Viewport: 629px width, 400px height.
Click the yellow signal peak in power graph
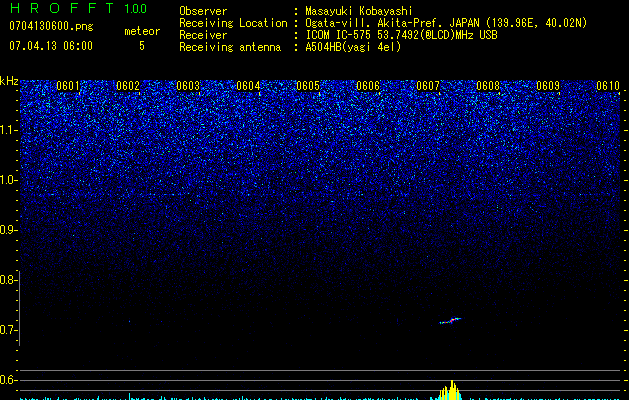(451, 390)
